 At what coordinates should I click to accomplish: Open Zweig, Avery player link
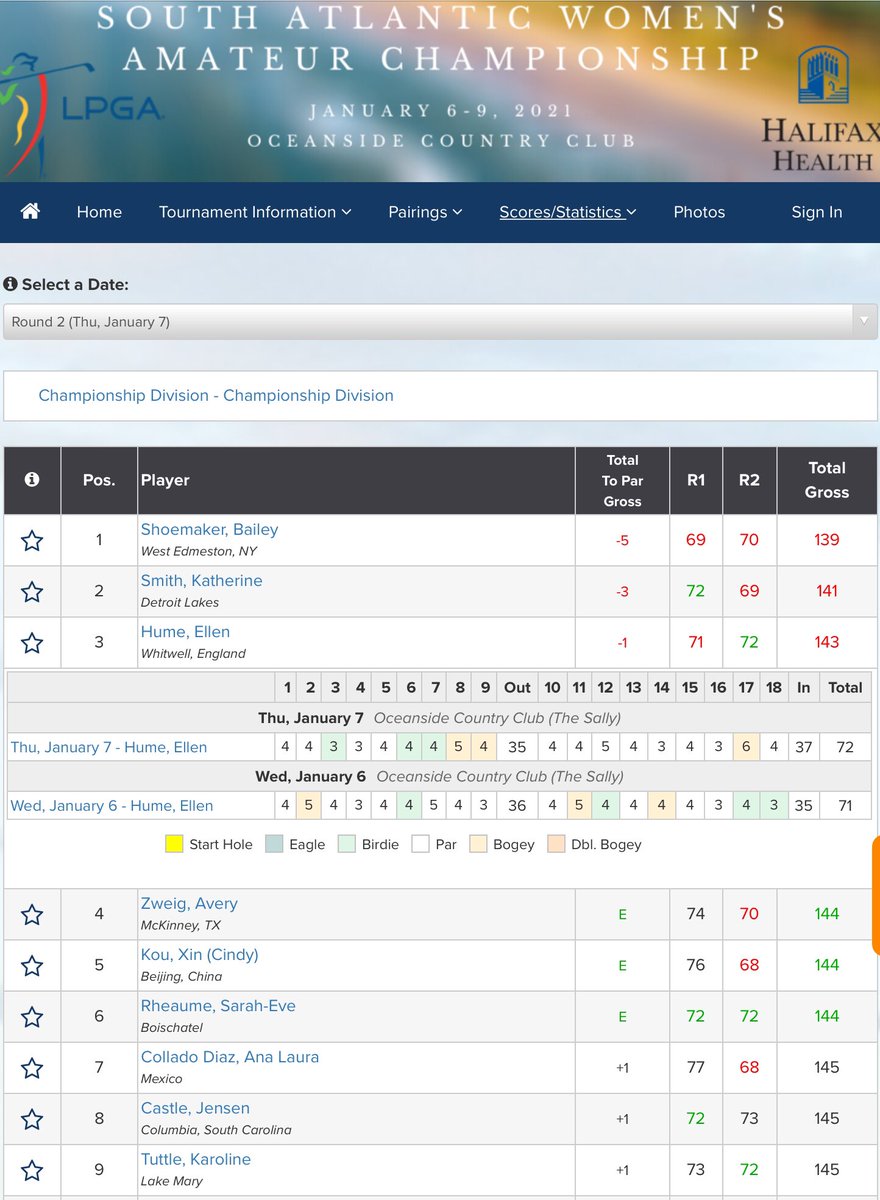(189, 903)
